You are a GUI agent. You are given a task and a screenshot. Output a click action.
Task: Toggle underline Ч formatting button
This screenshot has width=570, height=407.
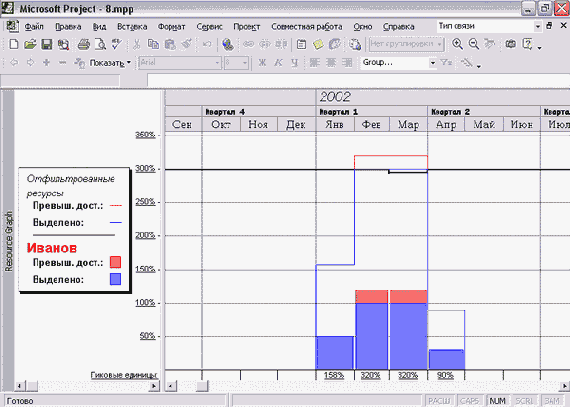point(294,63)
